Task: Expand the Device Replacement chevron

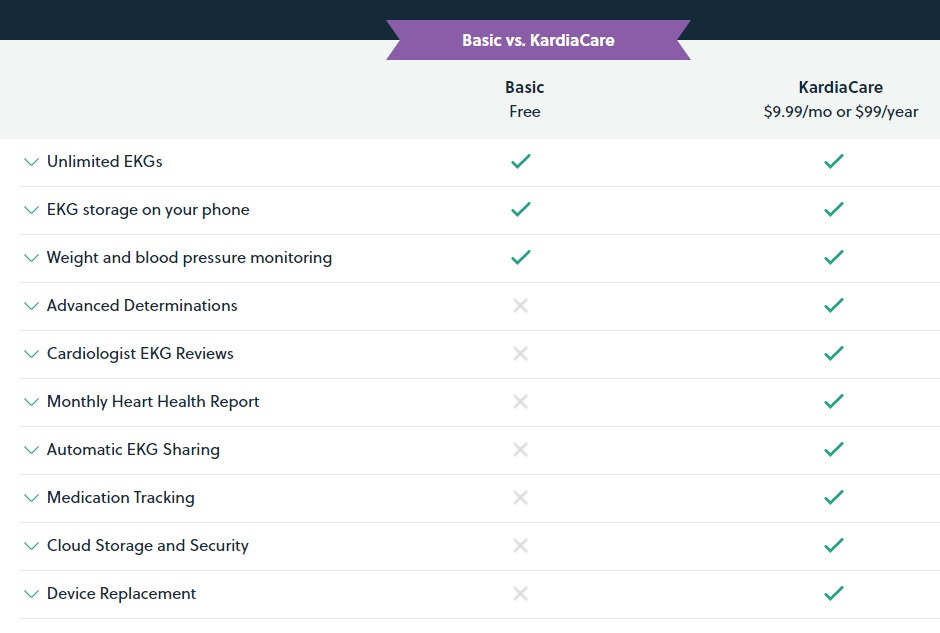Action: tap(32, 593)
